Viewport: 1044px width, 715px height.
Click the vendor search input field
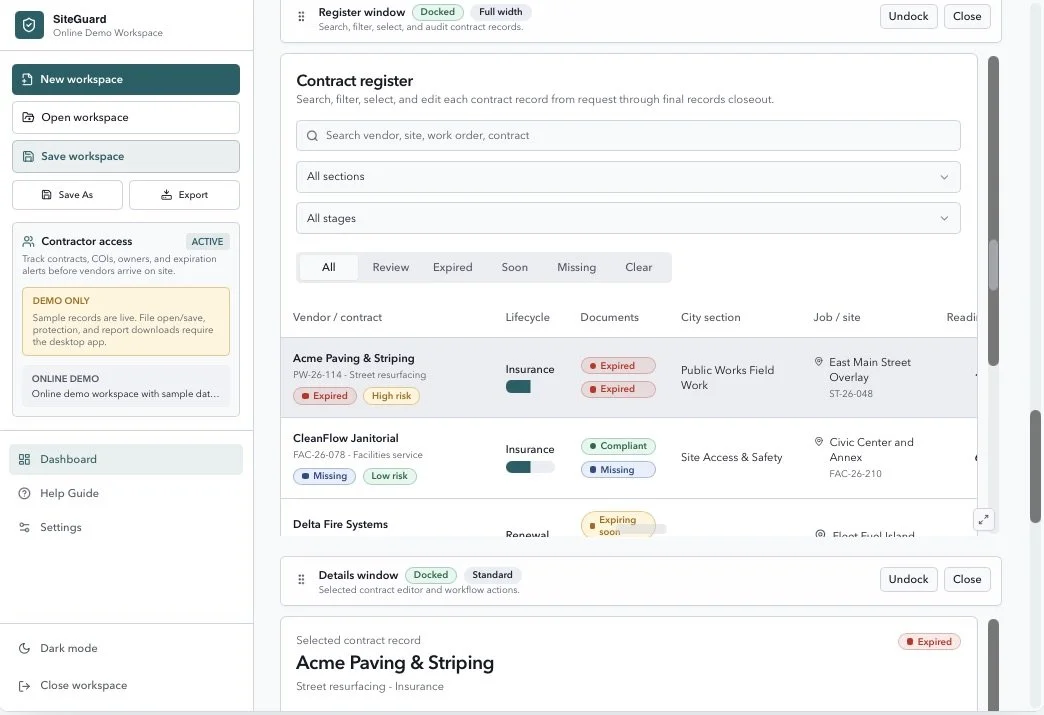[628, 136]
